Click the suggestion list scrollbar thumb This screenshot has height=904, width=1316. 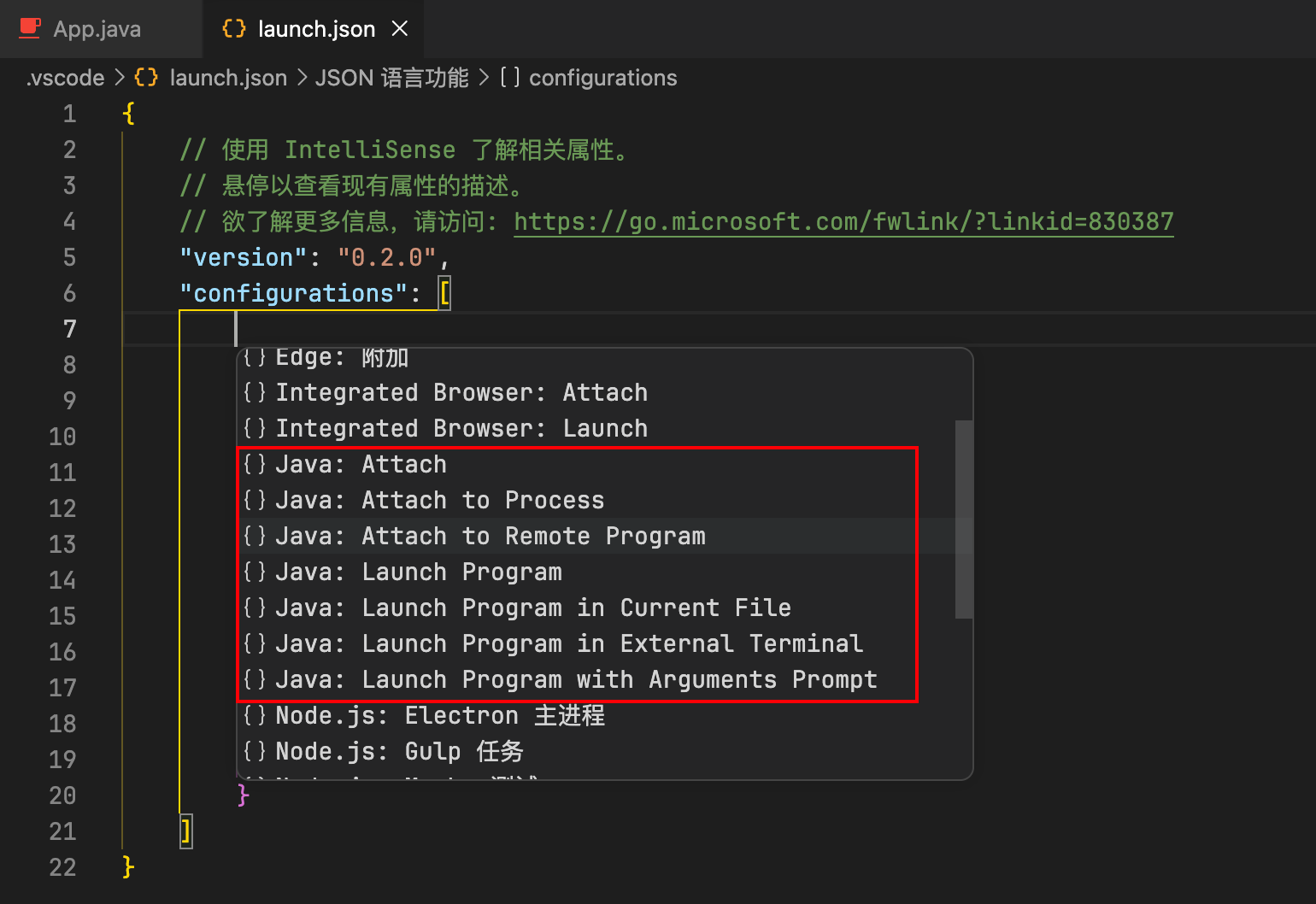click(x=964, y=519)
